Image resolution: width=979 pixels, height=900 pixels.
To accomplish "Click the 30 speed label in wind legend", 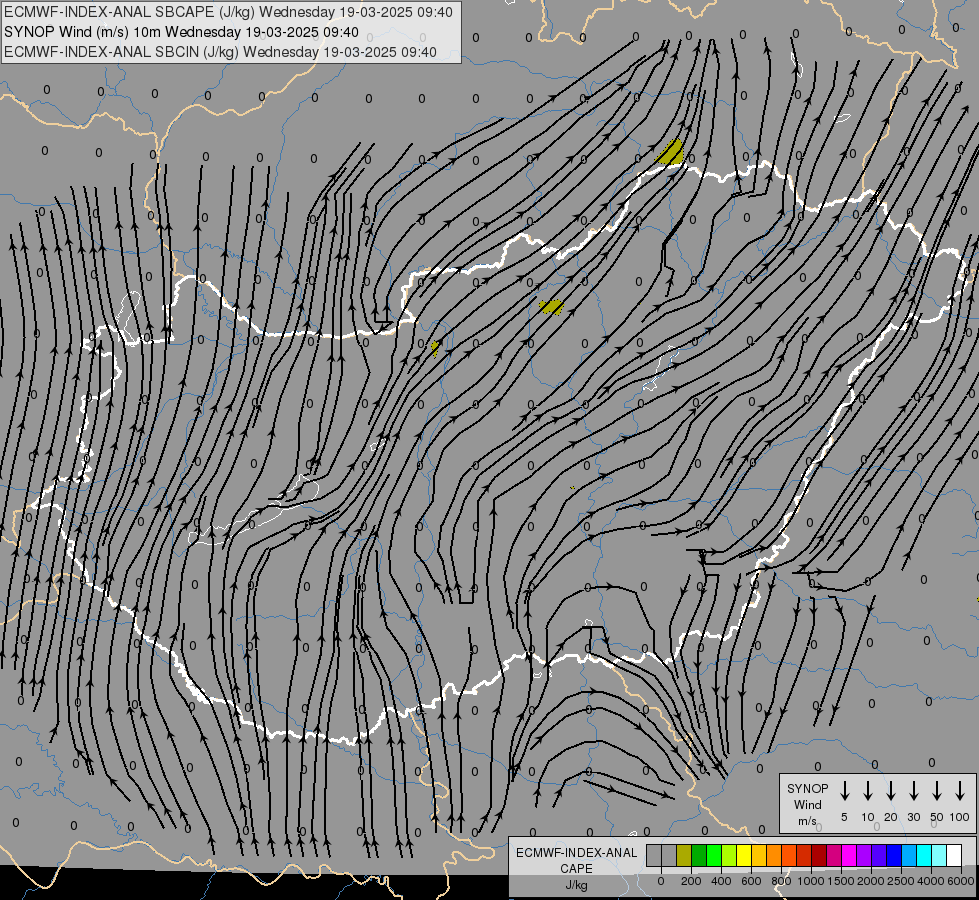I will (x=913, y=817).
